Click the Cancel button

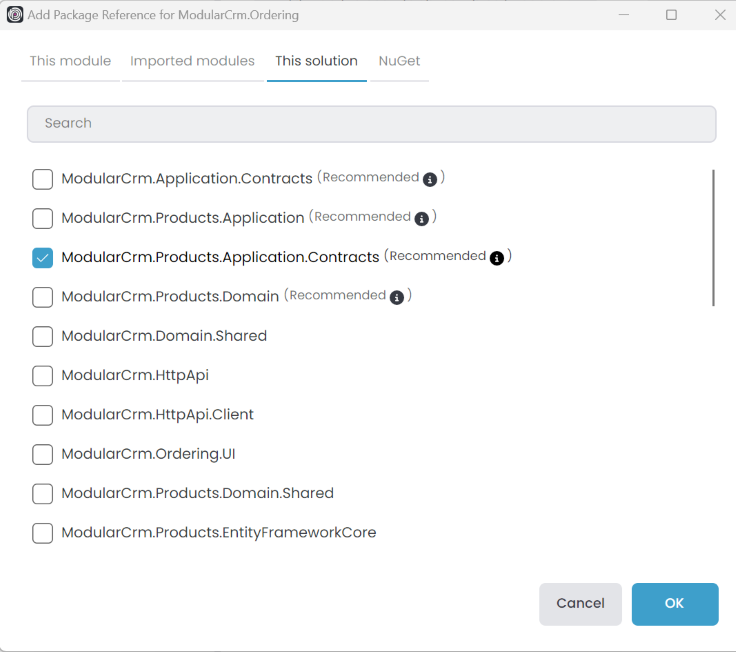point(580,604)
